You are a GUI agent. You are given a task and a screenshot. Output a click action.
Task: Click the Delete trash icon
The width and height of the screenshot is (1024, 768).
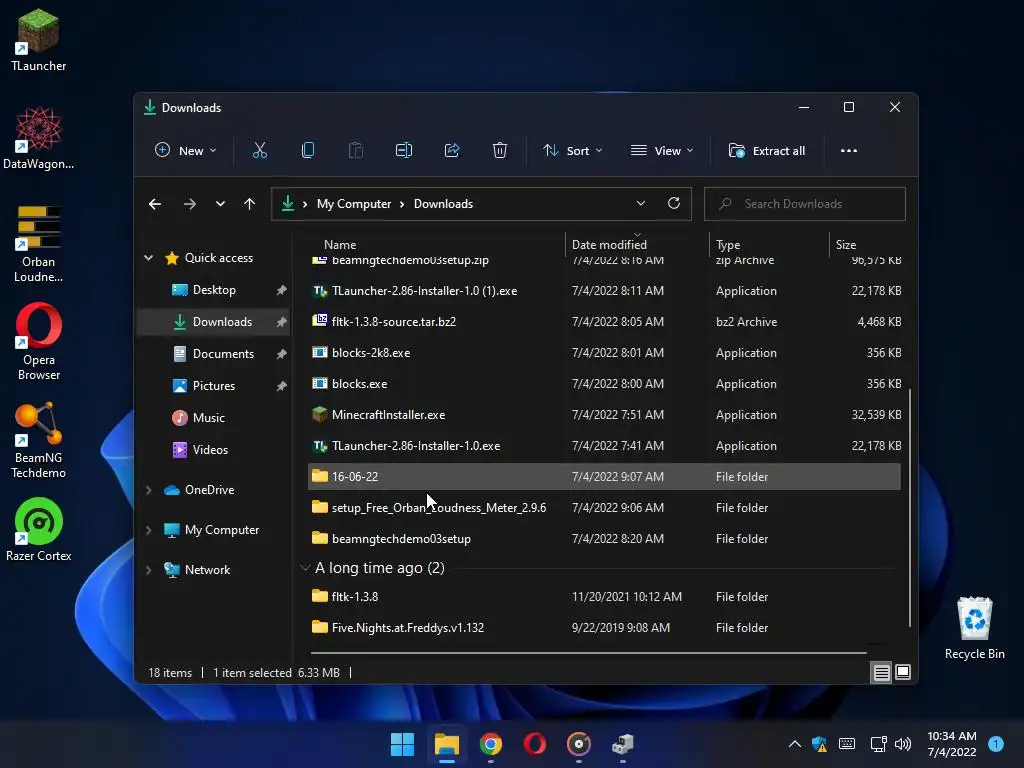(500, 151)
